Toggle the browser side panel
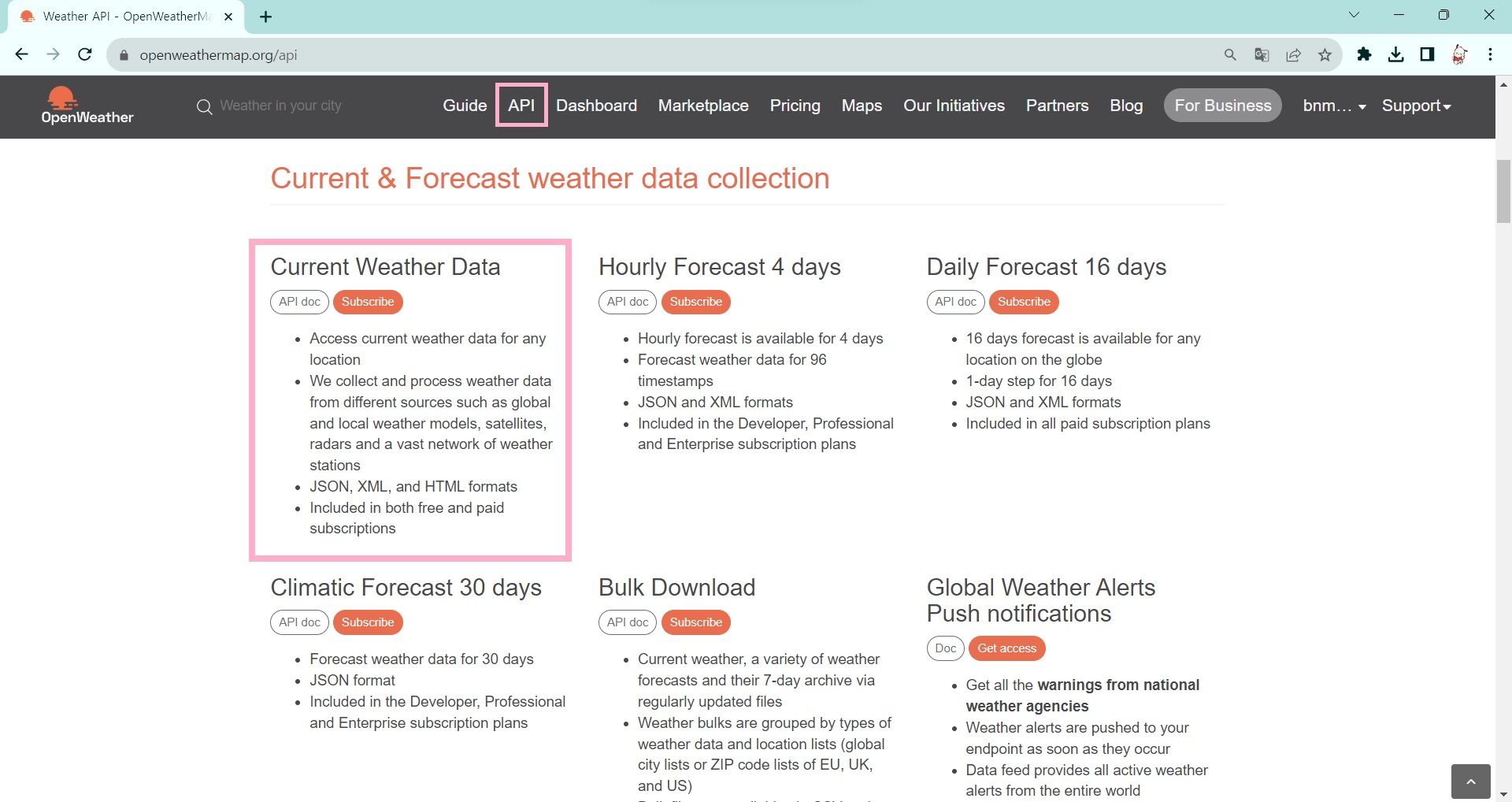The height and width of the screenshot is (802, 1512). 1427,54
